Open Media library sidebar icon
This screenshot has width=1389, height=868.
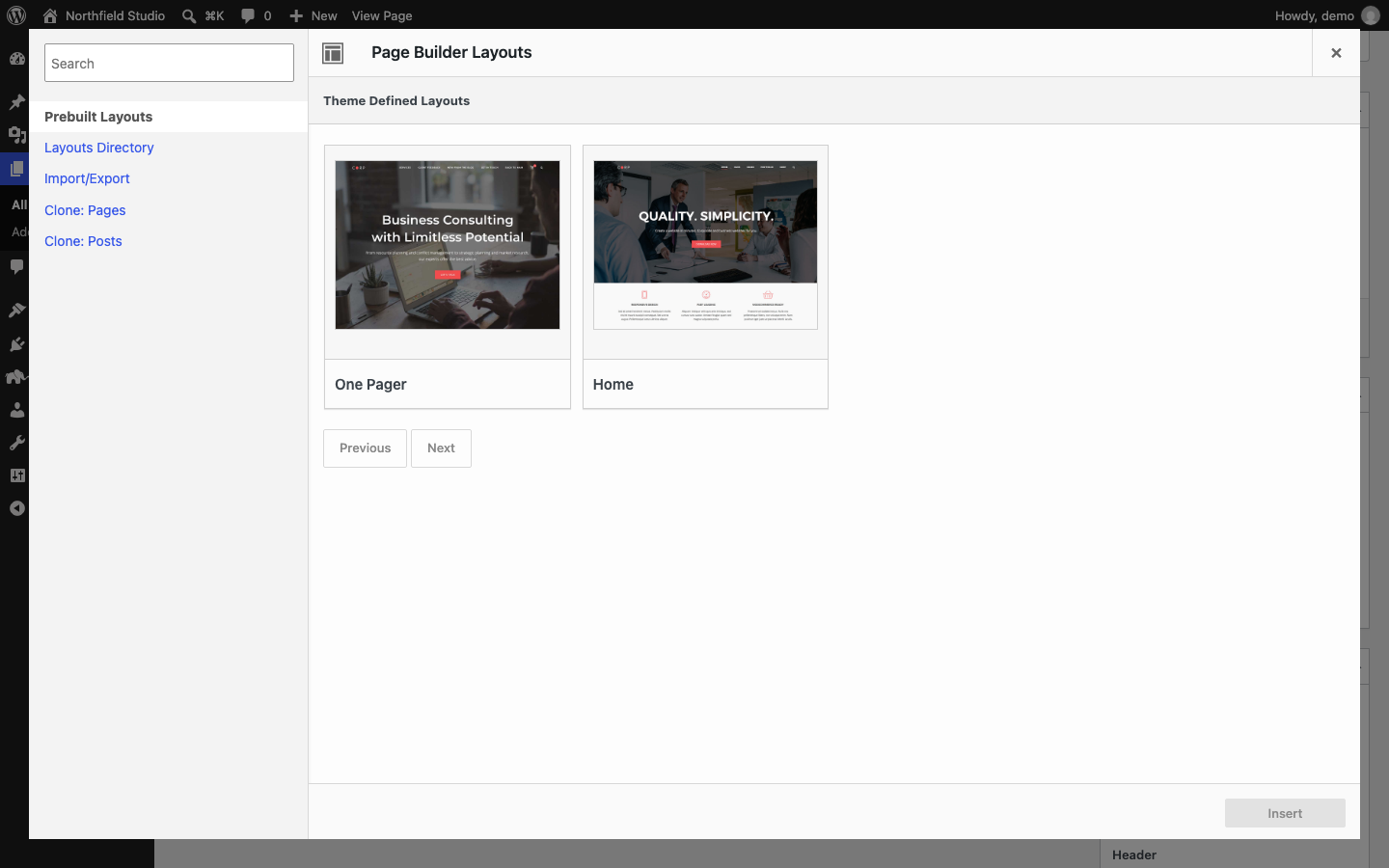(x=16, y=134)
